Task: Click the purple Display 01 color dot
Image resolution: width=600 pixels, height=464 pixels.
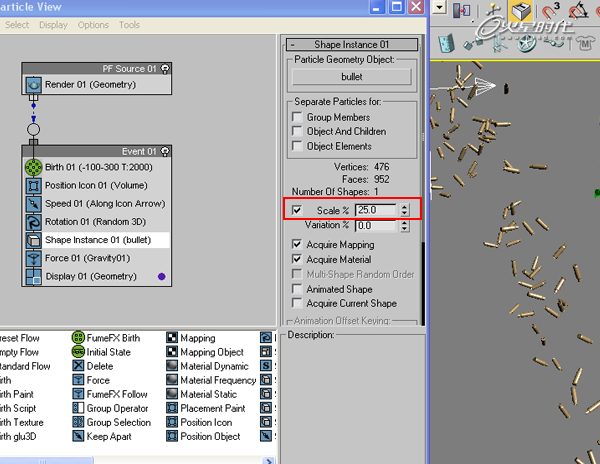Action: (161, 276)
